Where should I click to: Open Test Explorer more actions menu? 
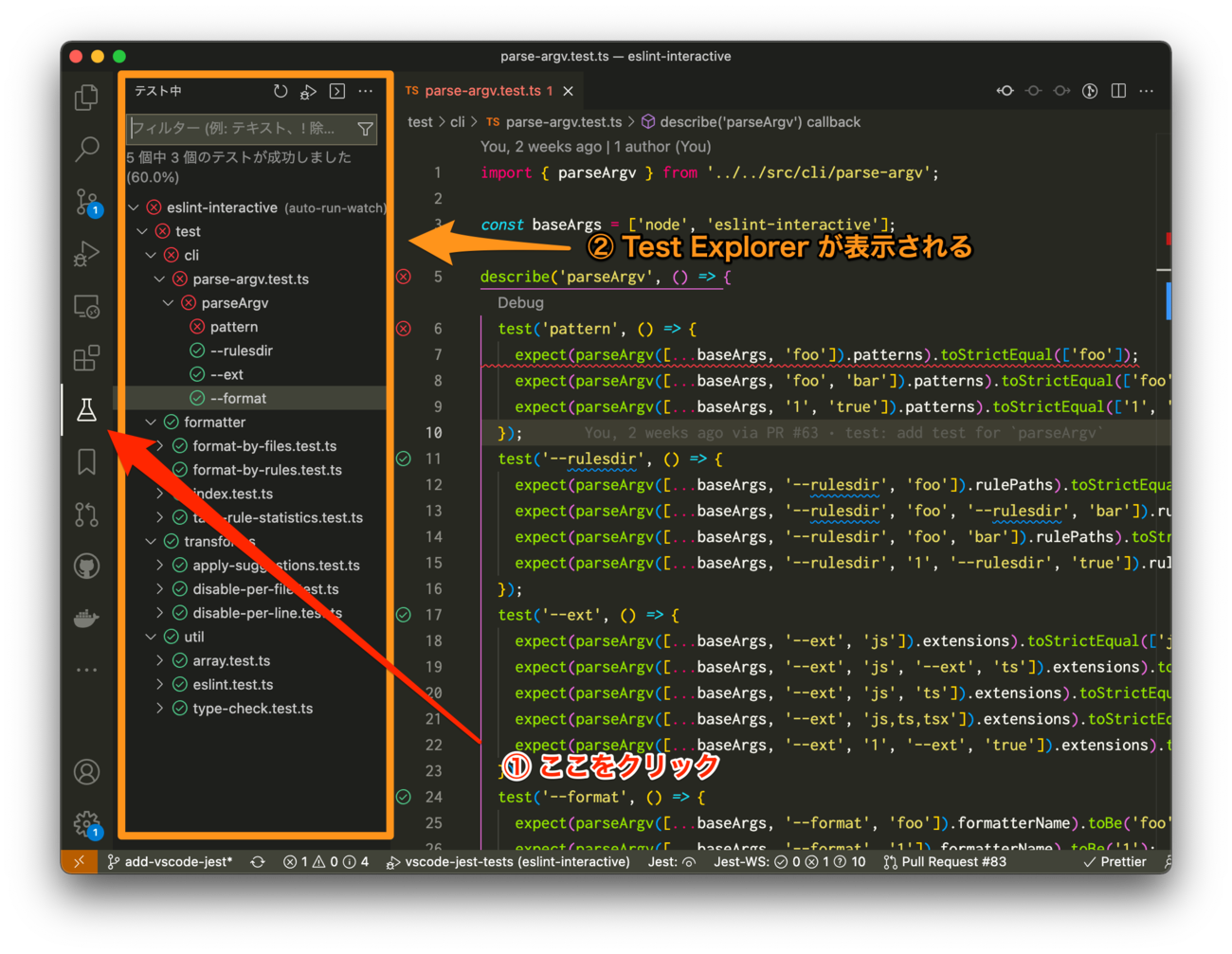(x=366, y=91)
